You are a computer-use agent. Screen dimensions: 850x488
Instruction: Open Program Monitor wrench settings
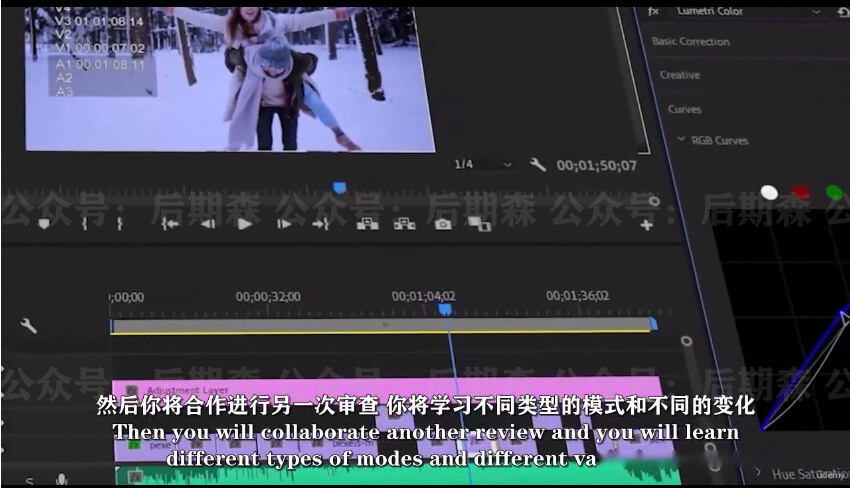click(x=537, y=164)
